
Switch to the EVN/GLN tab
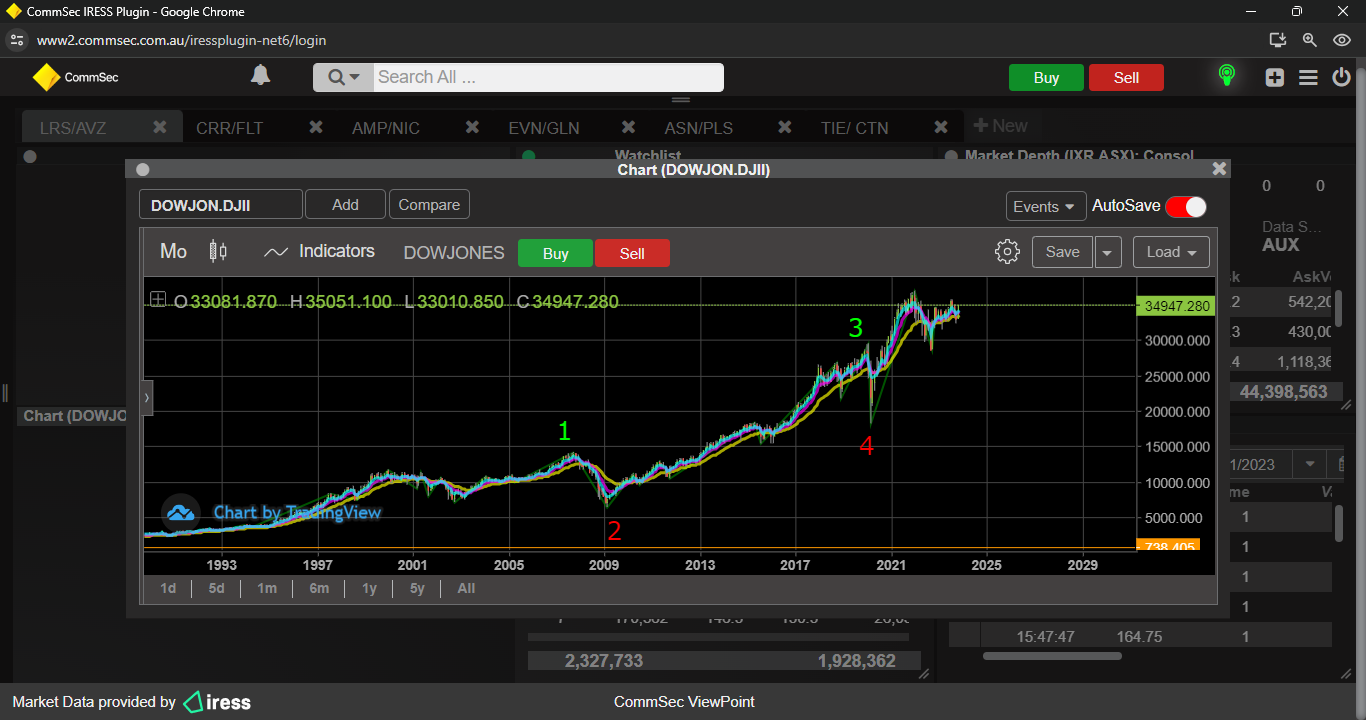pos(543,128)
